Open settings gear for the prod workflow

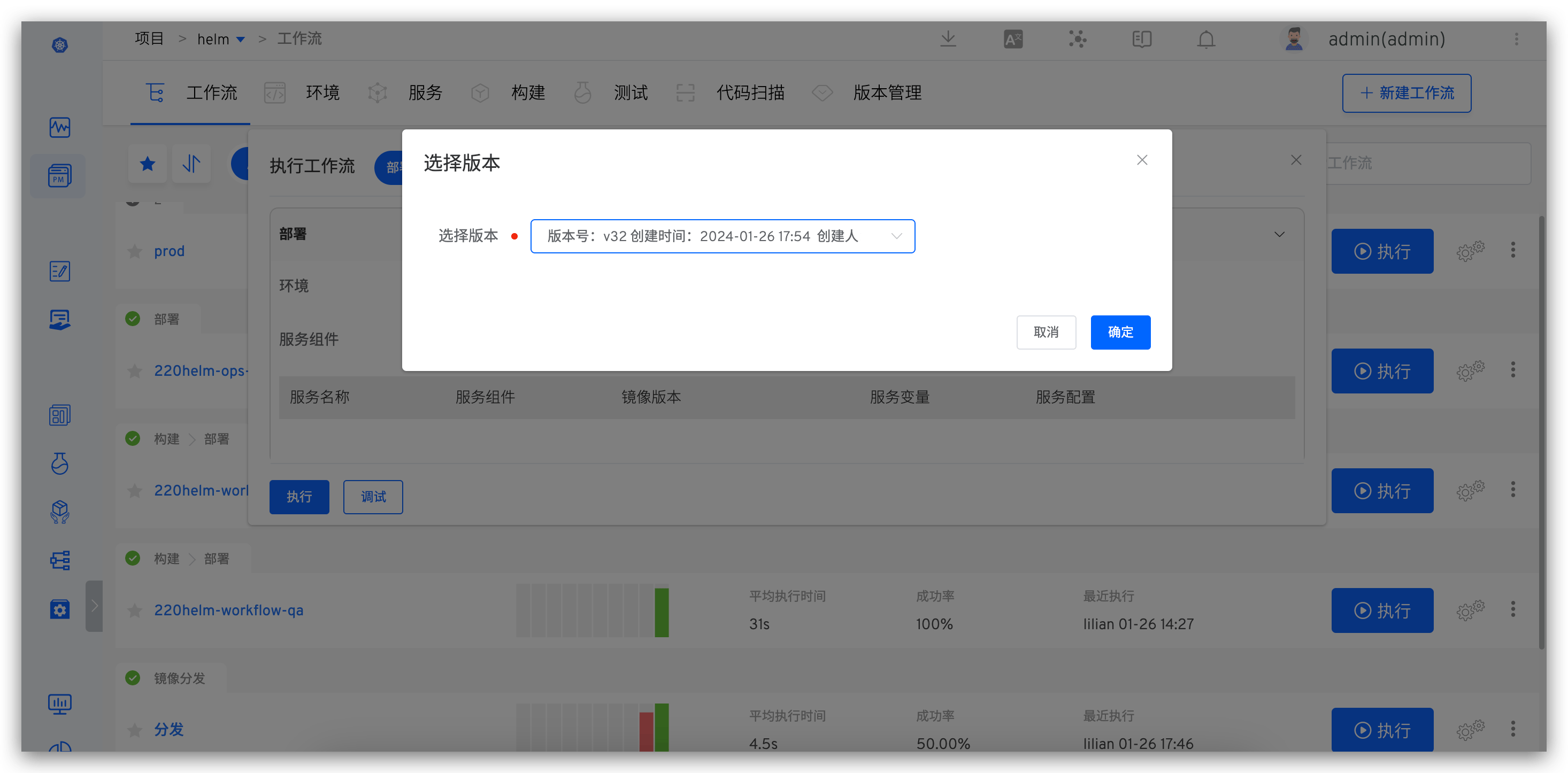(1470, 251)
